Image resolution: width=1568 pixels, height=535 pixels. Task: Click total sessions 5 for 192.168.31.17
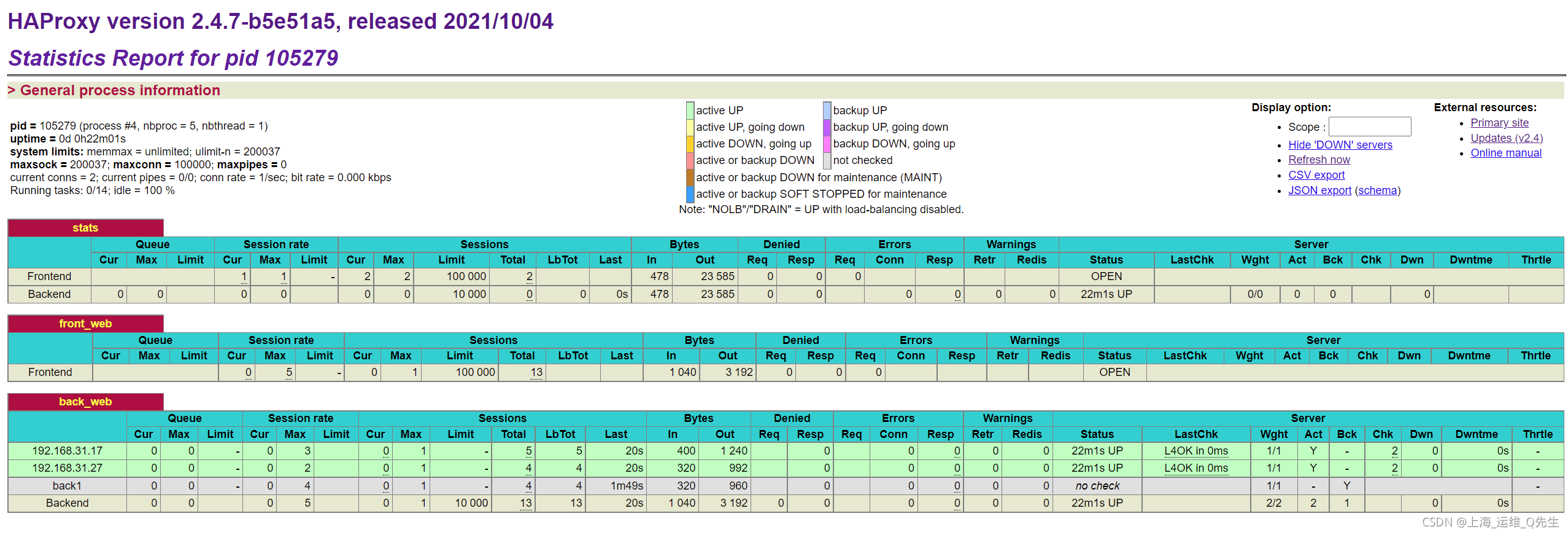pos(528,451)
